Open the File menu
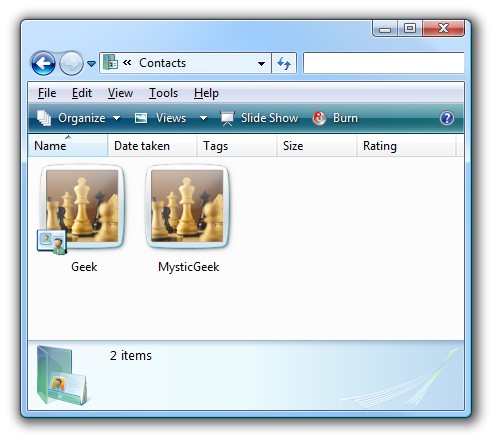496x444 pixels. [x=47, y=93]
